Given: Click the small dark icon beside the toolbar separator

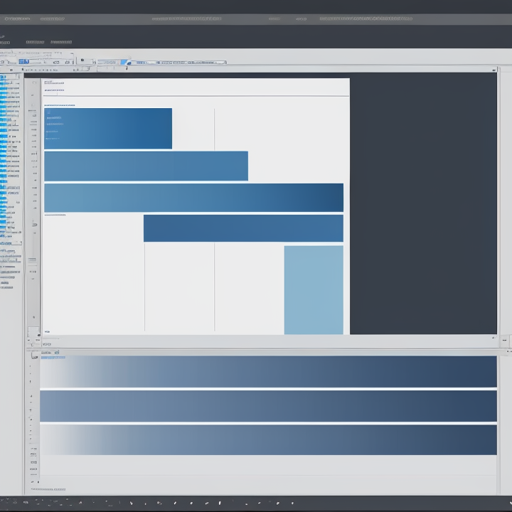Looking at the screenshot, I should click(82, 60).
